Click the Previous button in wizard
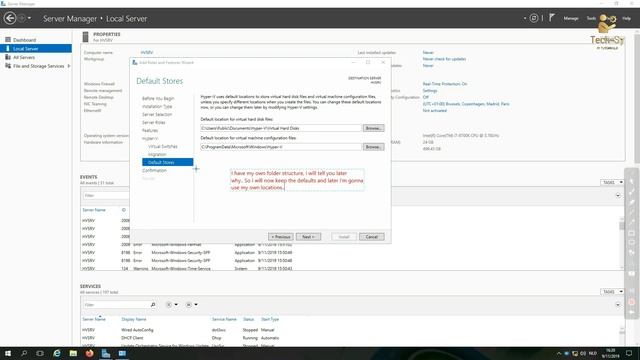 [280, 237]
